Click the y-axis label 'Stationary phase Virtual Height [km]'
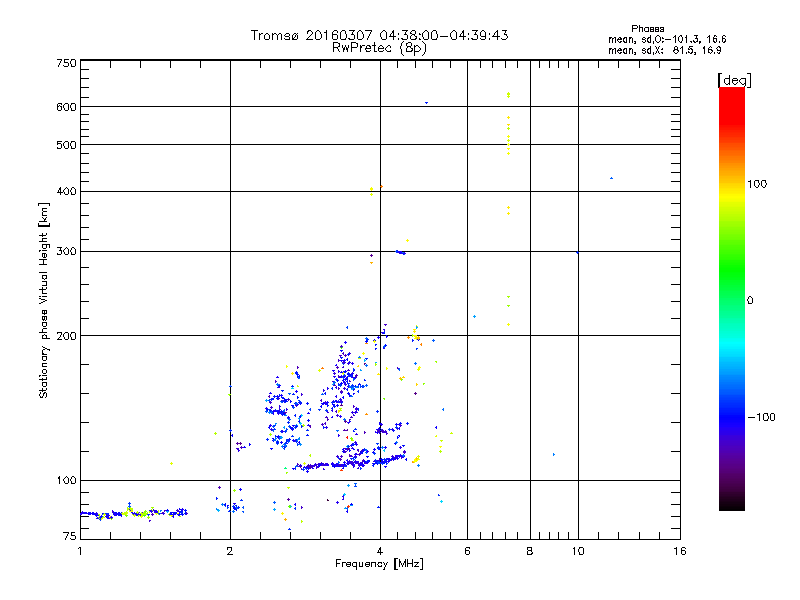This screenshot has height=600, width=800. coord(43,301)
